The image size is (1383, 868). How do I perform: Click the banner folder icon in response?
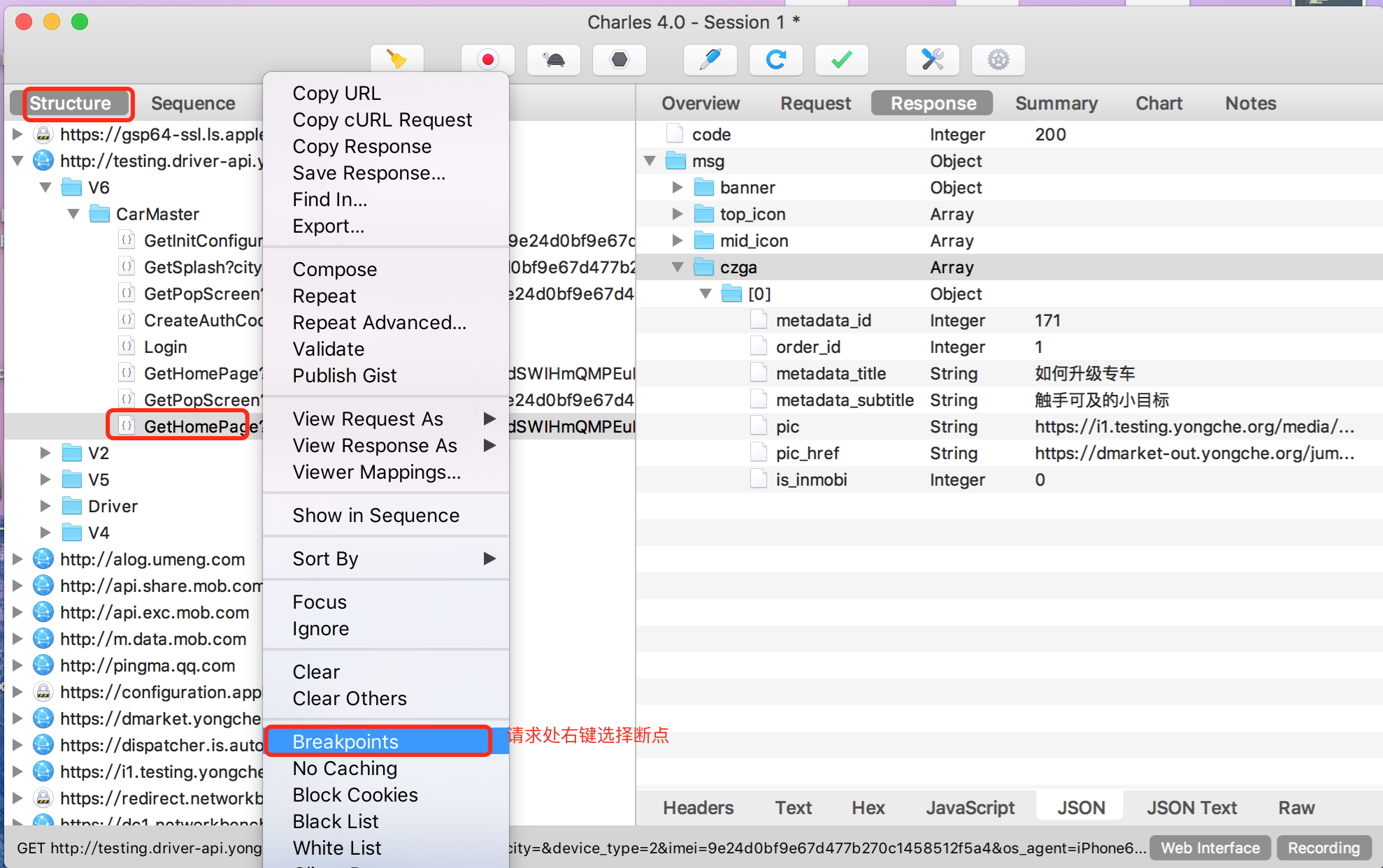coord(703,187)
